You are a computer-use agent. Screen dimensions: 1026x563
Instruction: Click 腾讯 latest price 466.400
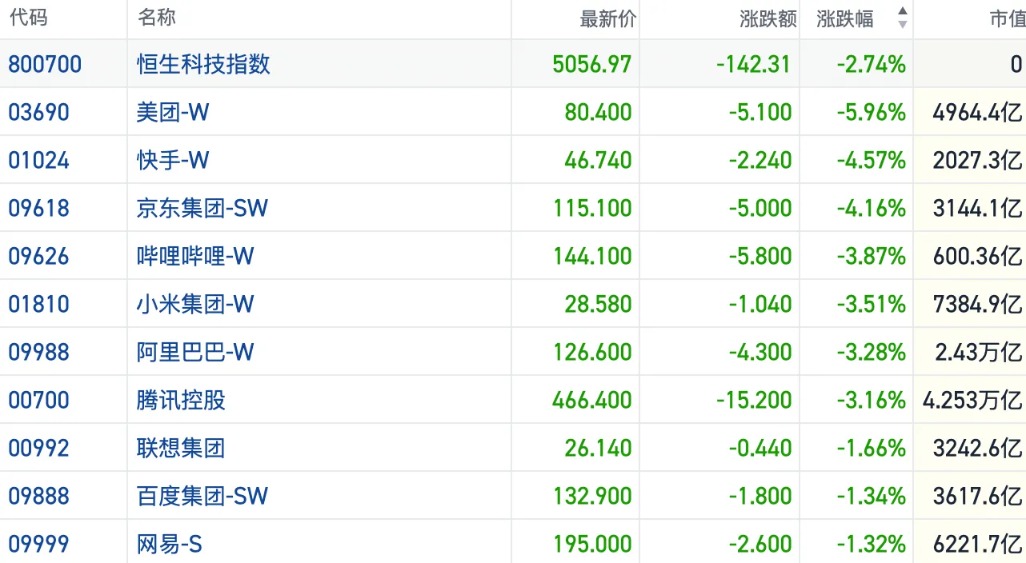[x=592, y=400]
